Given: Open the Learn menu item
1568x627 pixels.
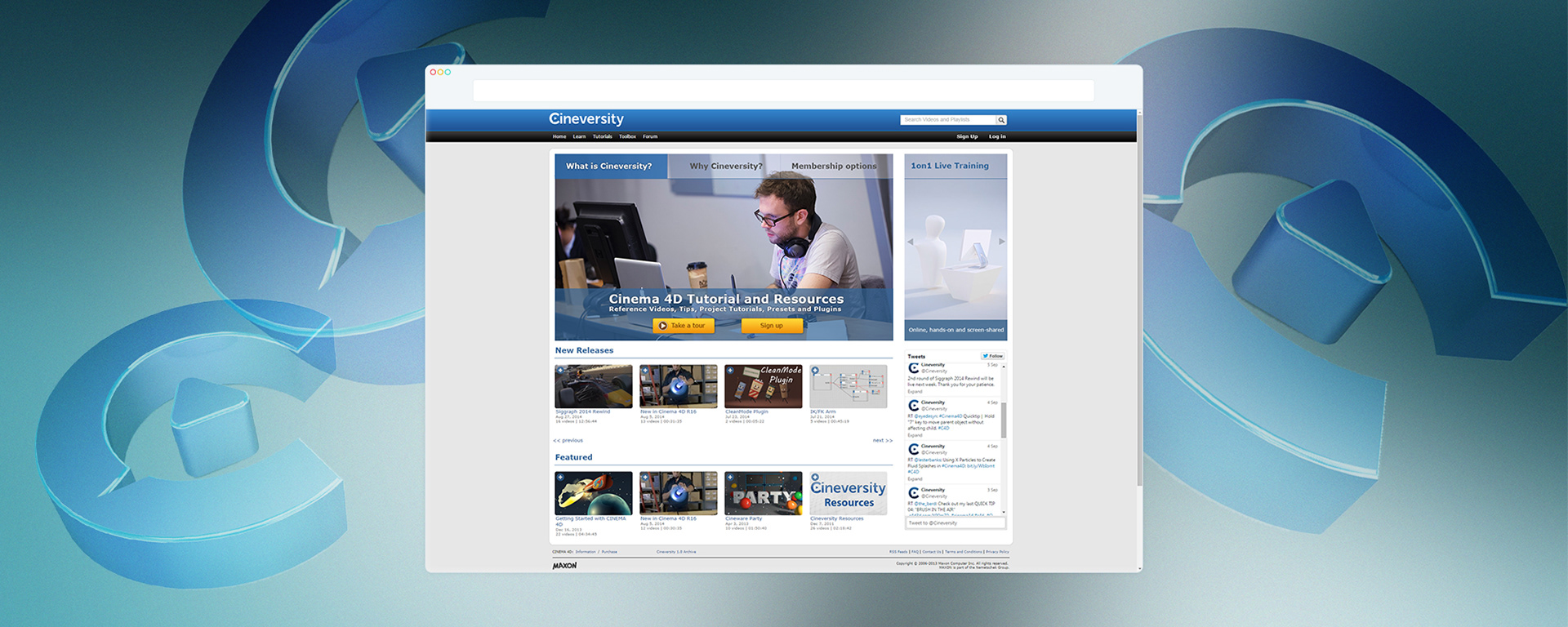Looking at the screenshot, I should [579, 137].
